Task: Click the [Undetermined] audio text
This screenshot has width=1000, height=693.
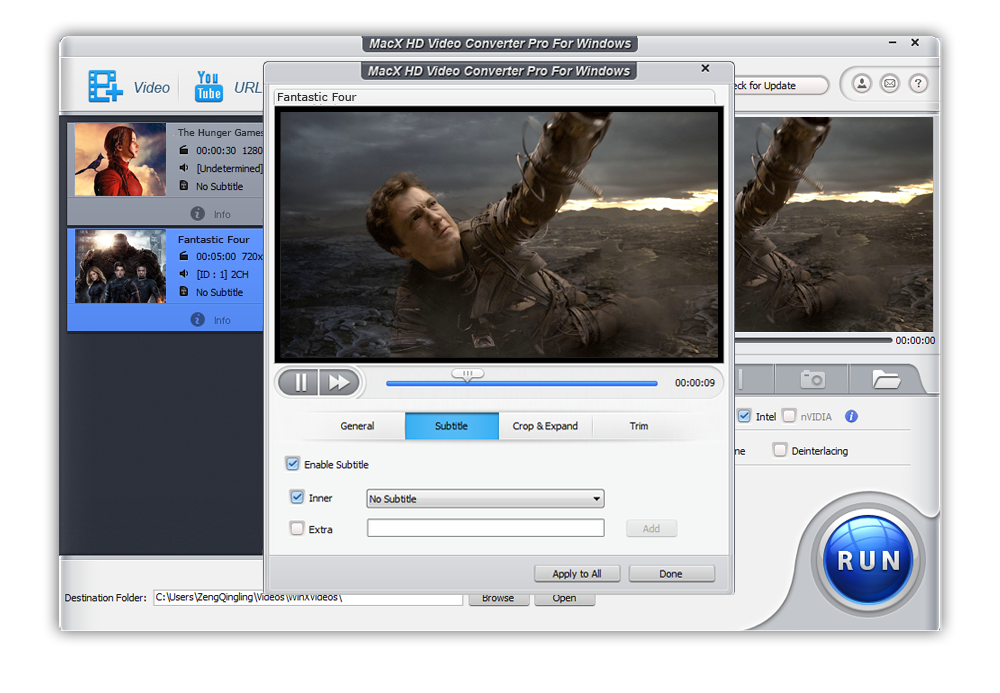Action: (x=230, y=168)
